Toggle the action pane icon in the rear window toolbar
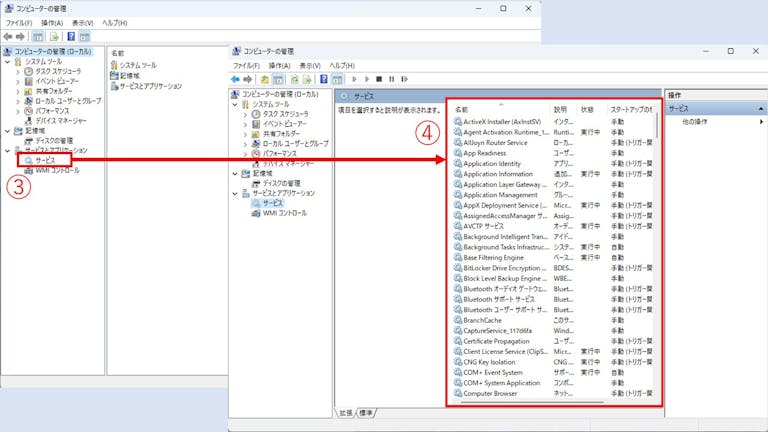 (85, 36)
